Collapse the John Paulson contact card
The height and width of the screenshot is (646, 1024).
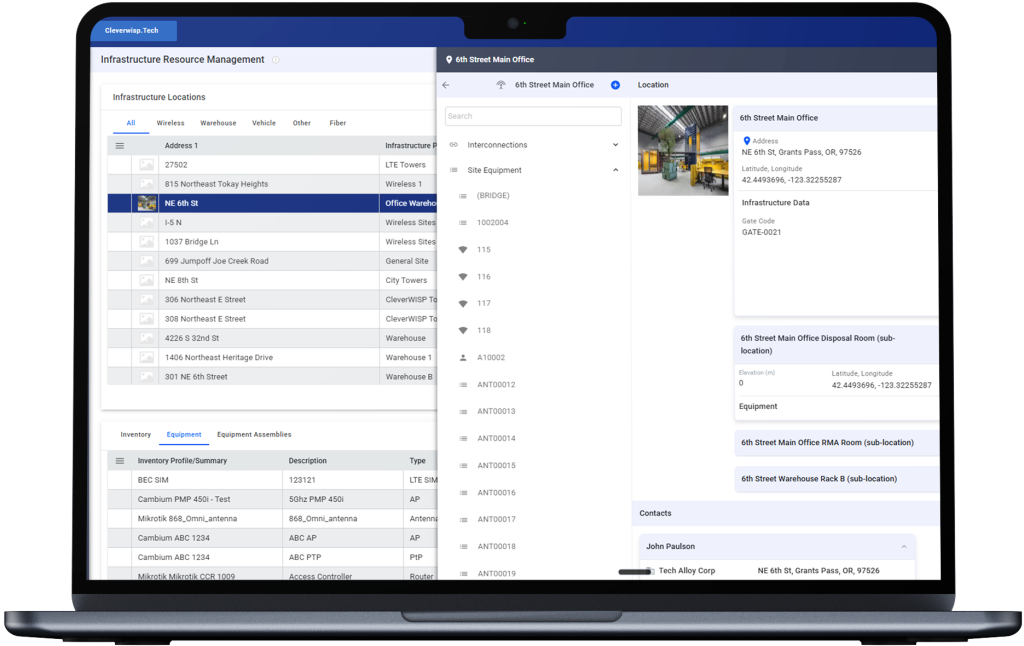[904, 547]
